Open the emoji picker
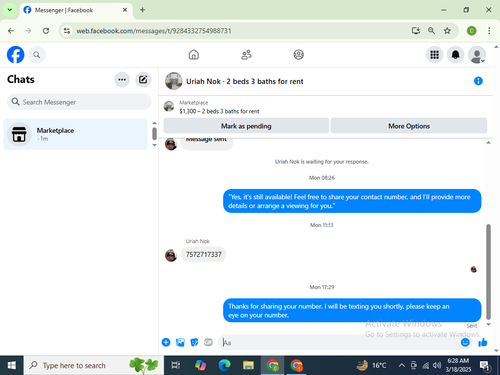500x375 pixels. click(x=465, y=342)
